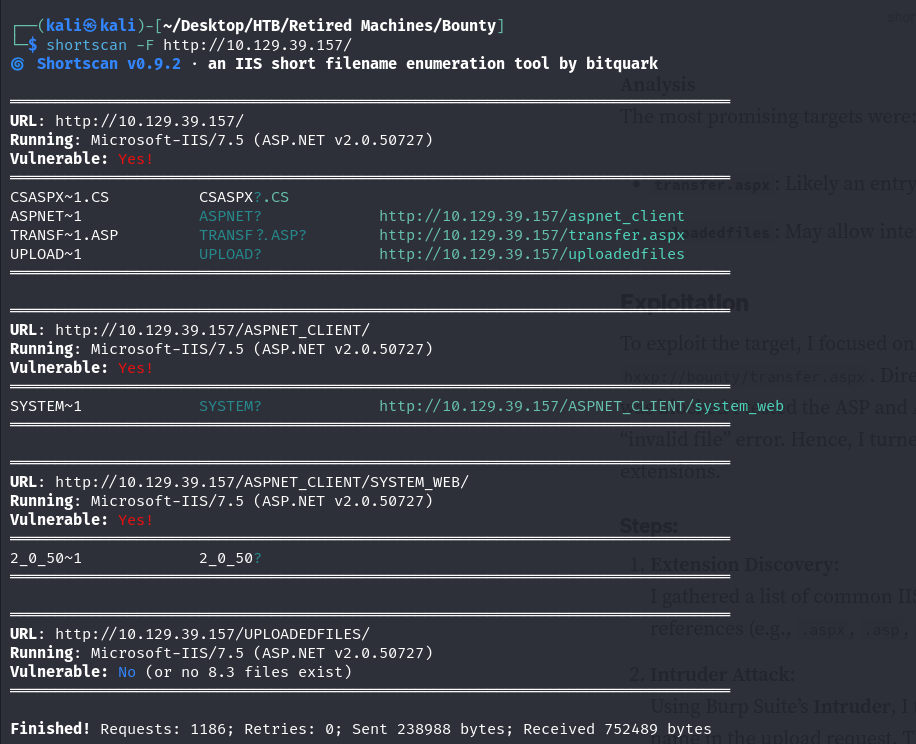Click the first red 'Yes!' vulnerable status
This screenshot has height=744, width=916.
[x=136, y=159]
